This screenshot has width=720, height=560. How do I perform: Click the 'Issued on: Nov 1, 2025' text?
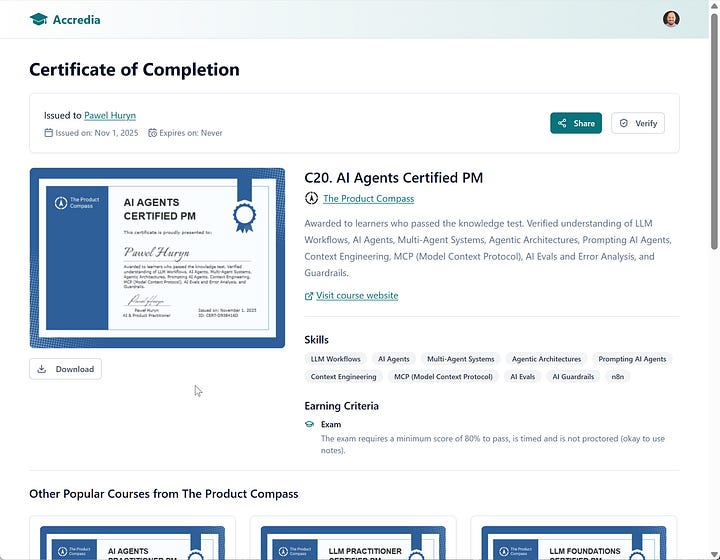96,133
